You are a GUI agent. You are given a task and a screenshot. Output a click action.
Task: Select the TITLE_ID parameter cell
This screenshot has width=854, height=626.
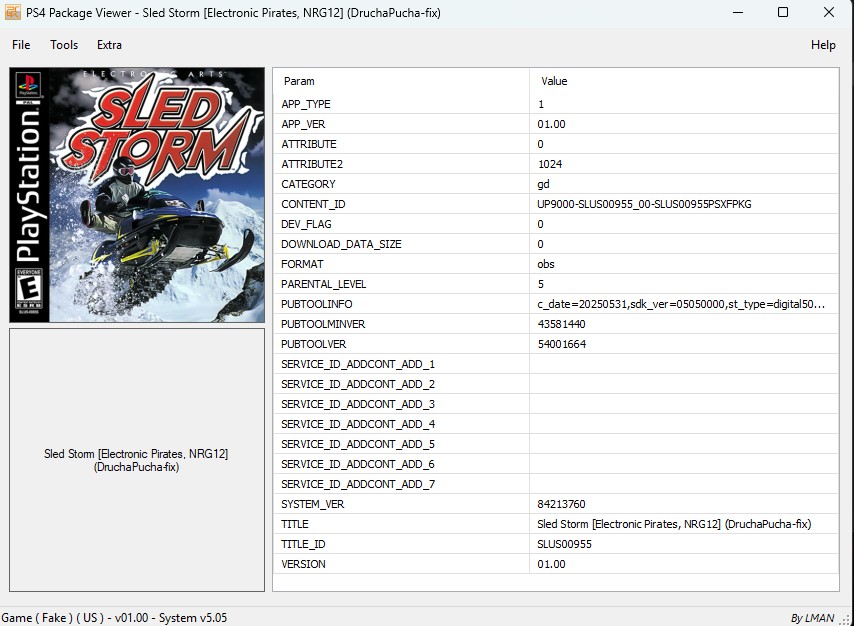pyautogui.click(x=401, y=544)
